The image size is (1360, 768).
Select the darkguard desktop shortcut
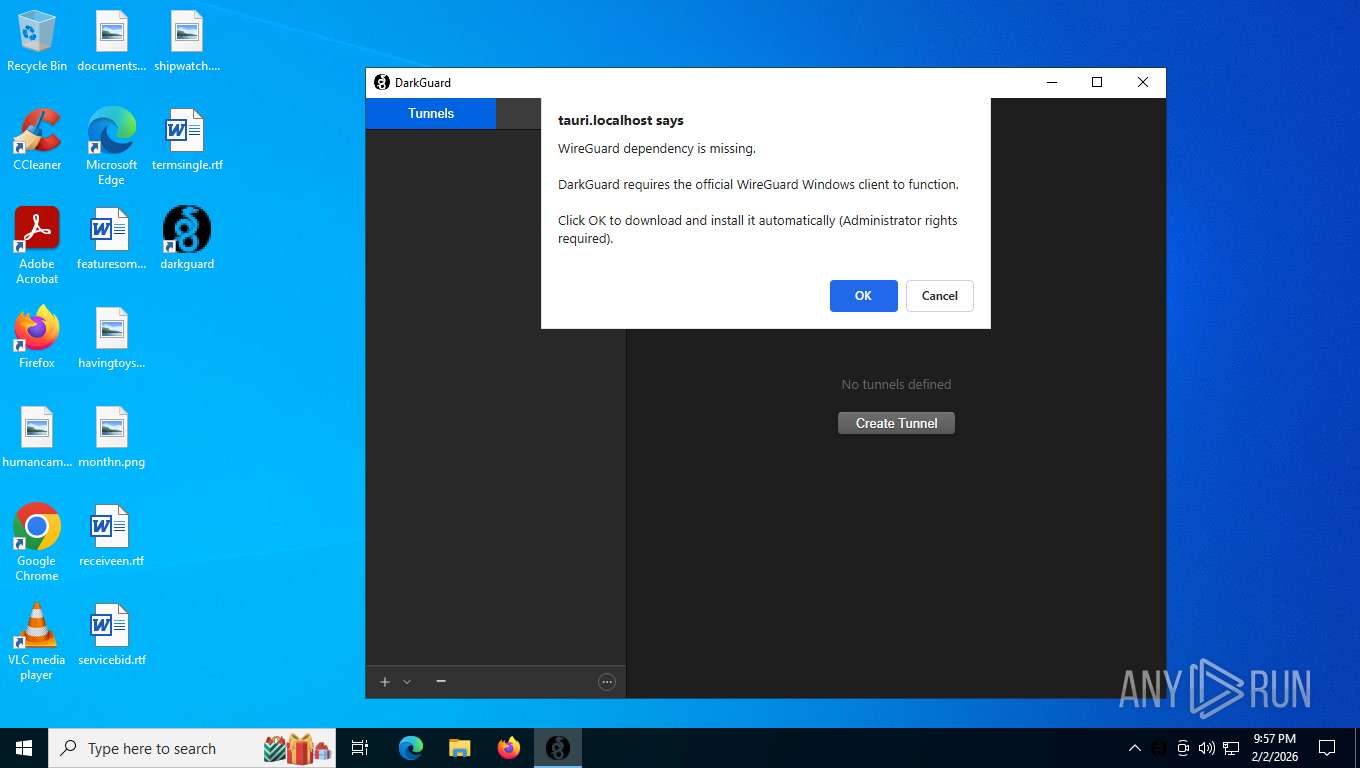point(187,239)
